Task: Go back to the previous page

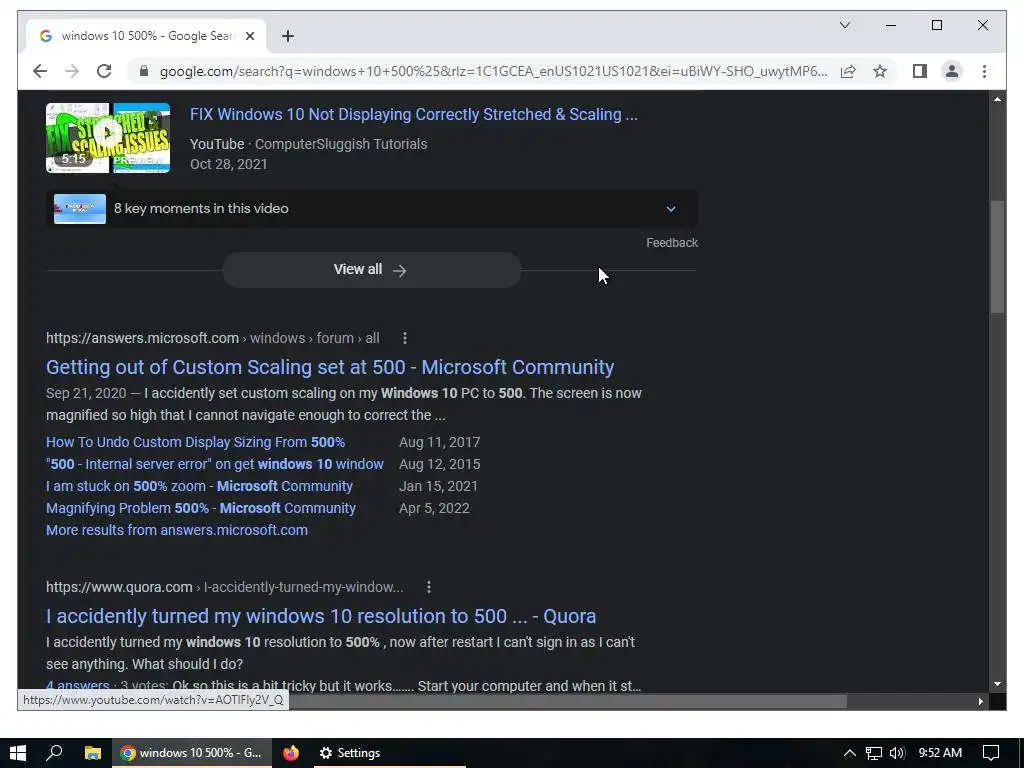Action: [x=40, y=71]
